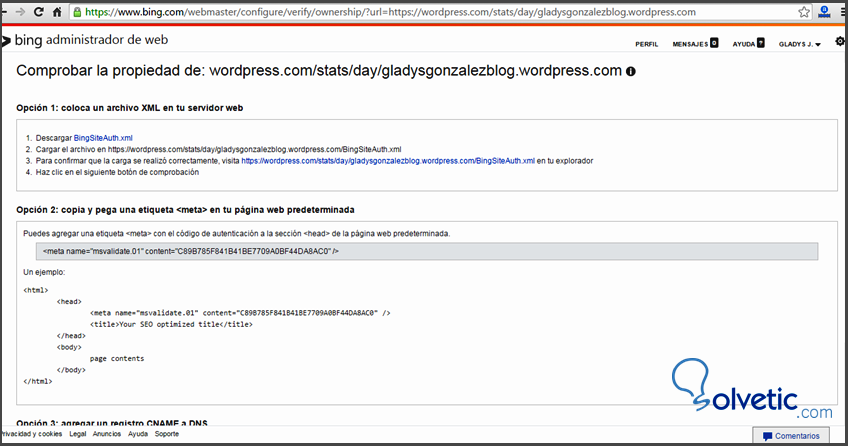Expand the GLADYS J. account dropdown
Viewport: 848px width, 446px height.
pos(800,44)
